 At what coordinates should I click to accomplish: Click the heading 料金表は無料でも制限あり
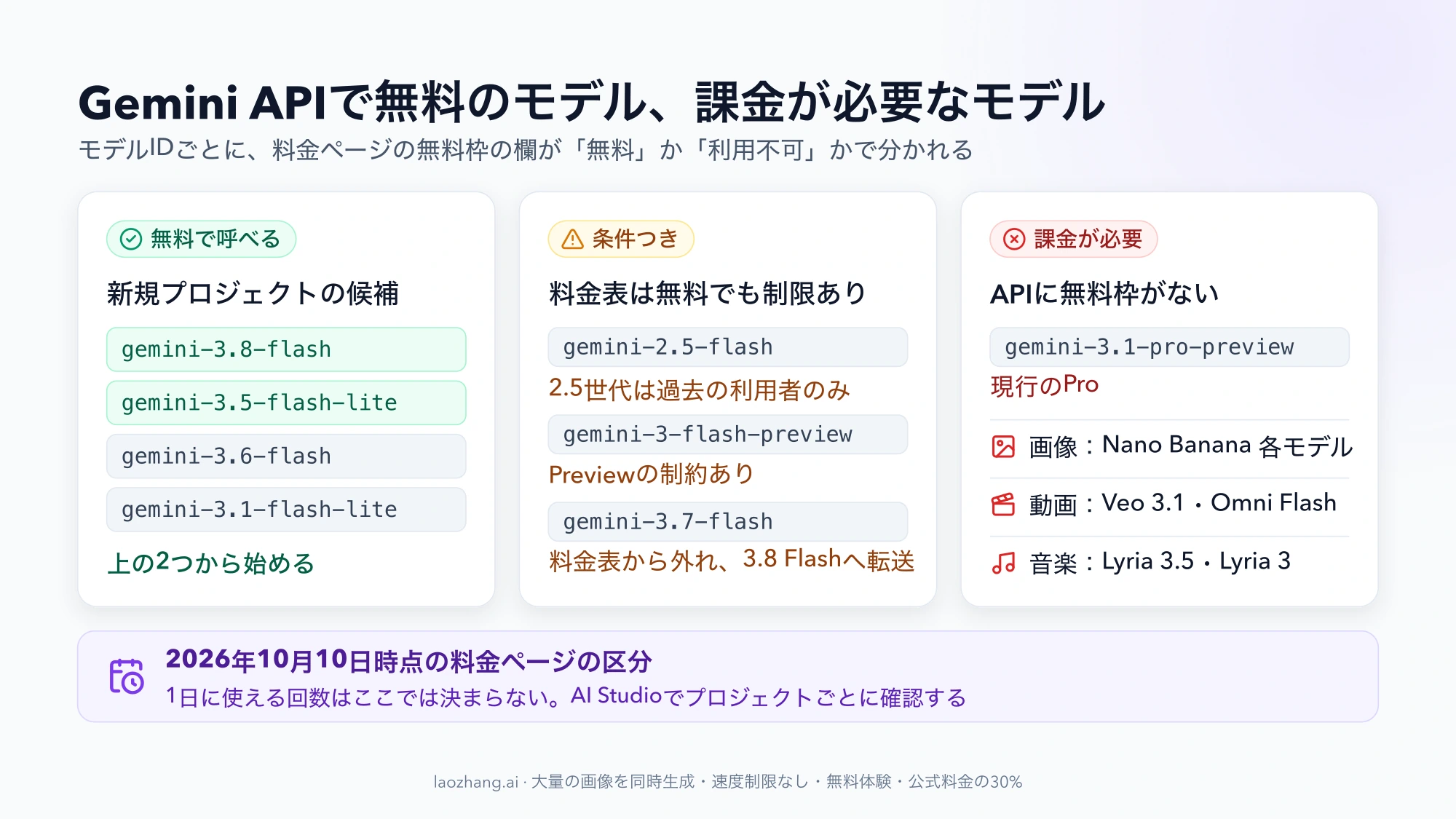click(x=708, y=293)
